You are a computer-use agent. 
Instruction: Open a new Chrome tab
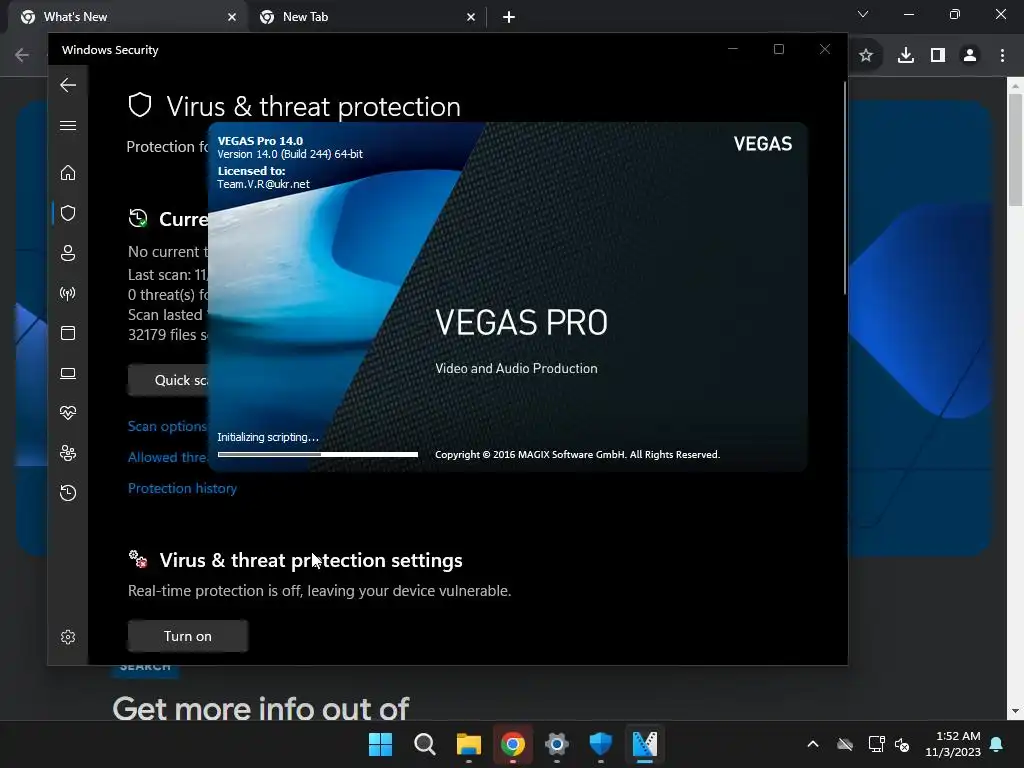coord(509,18)
